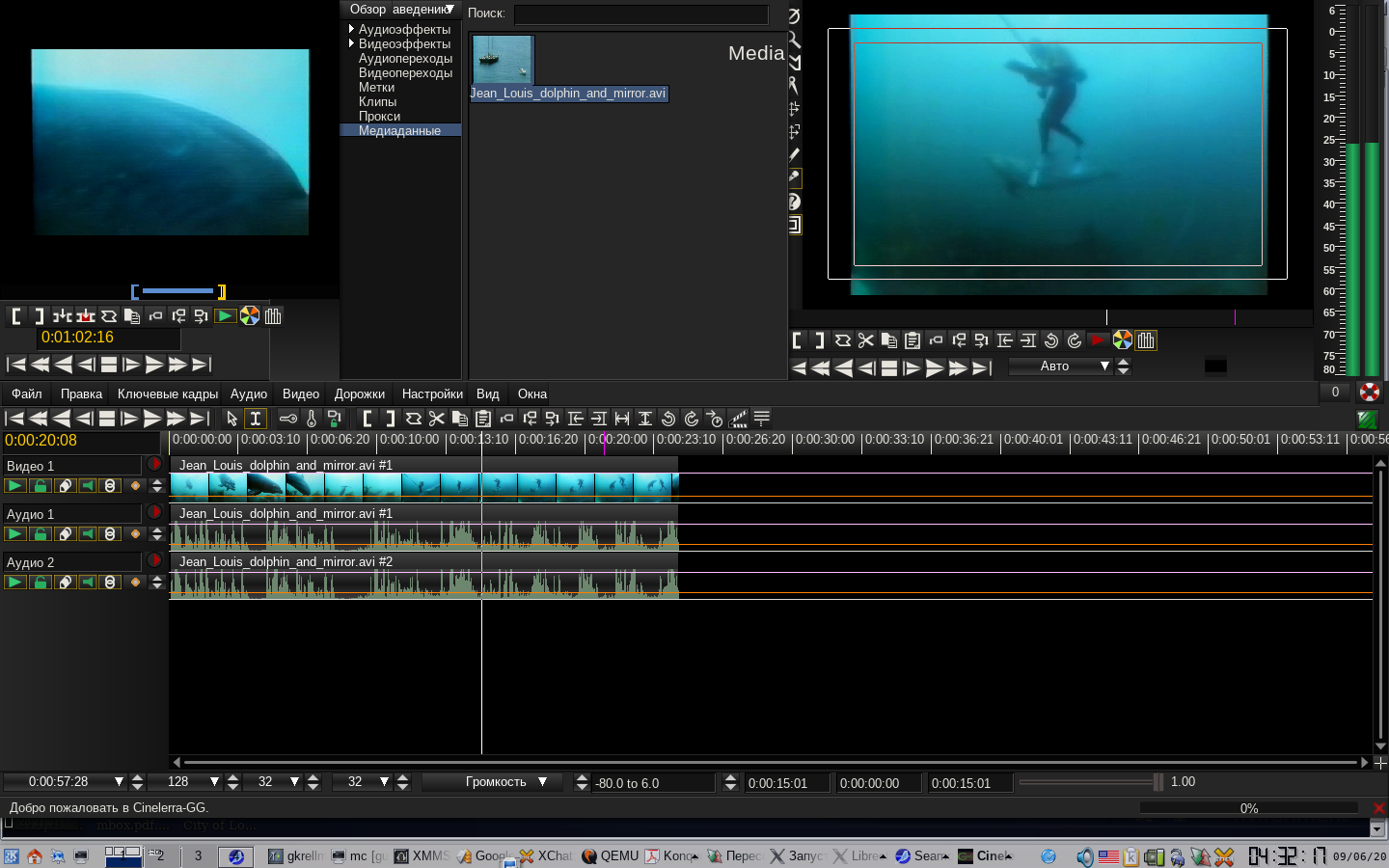Click the overwrite icon in the viewer toolbar

coord(86,316)
